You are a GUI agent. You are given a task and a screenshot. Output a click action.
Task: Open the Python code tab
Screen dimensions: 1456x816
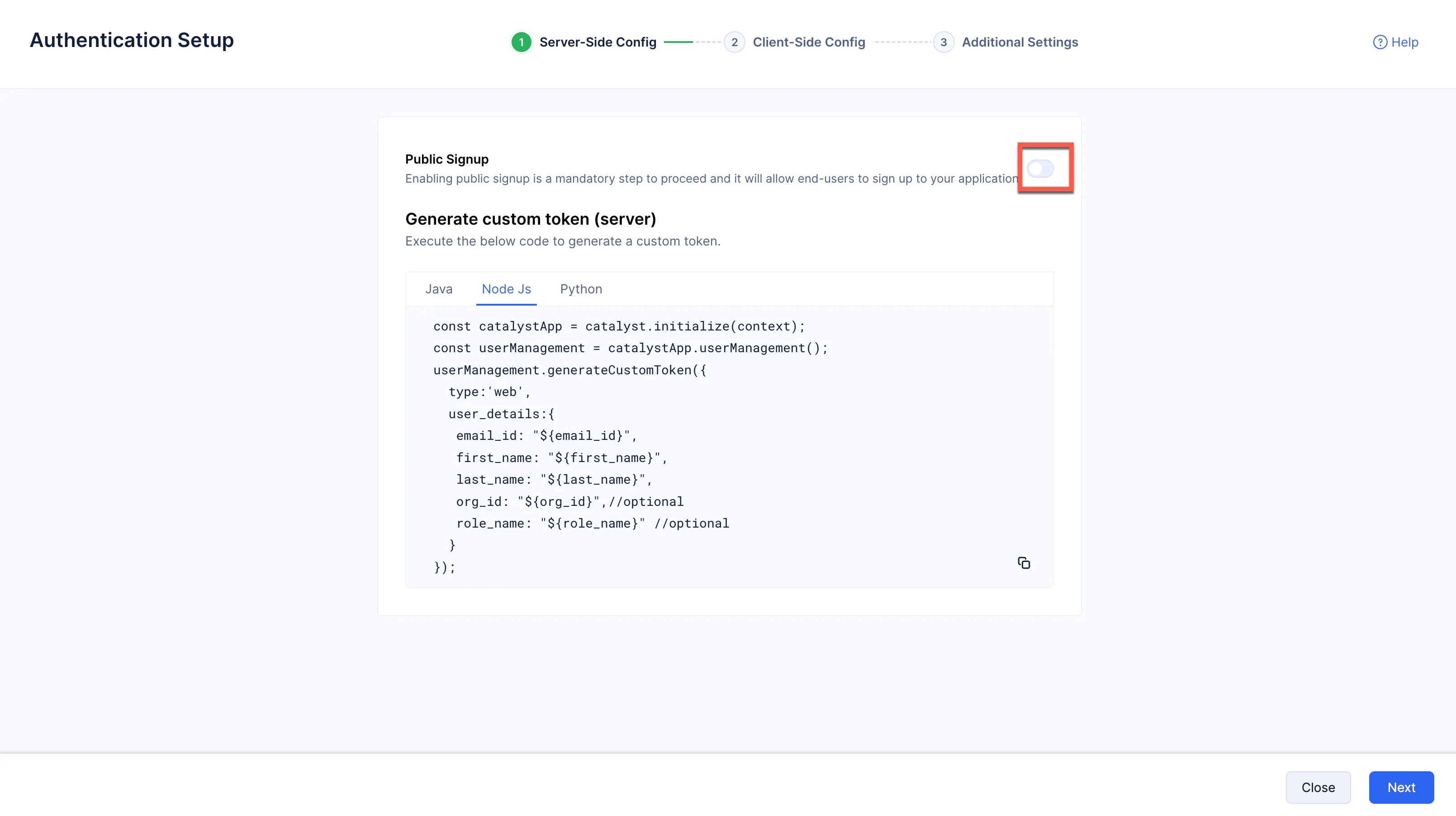580,289
